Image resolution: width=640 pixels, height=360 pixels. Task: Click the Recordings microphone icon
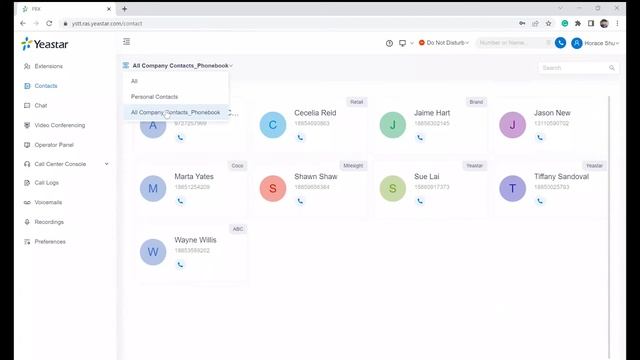pyautogui.click(x=27, y=222)
